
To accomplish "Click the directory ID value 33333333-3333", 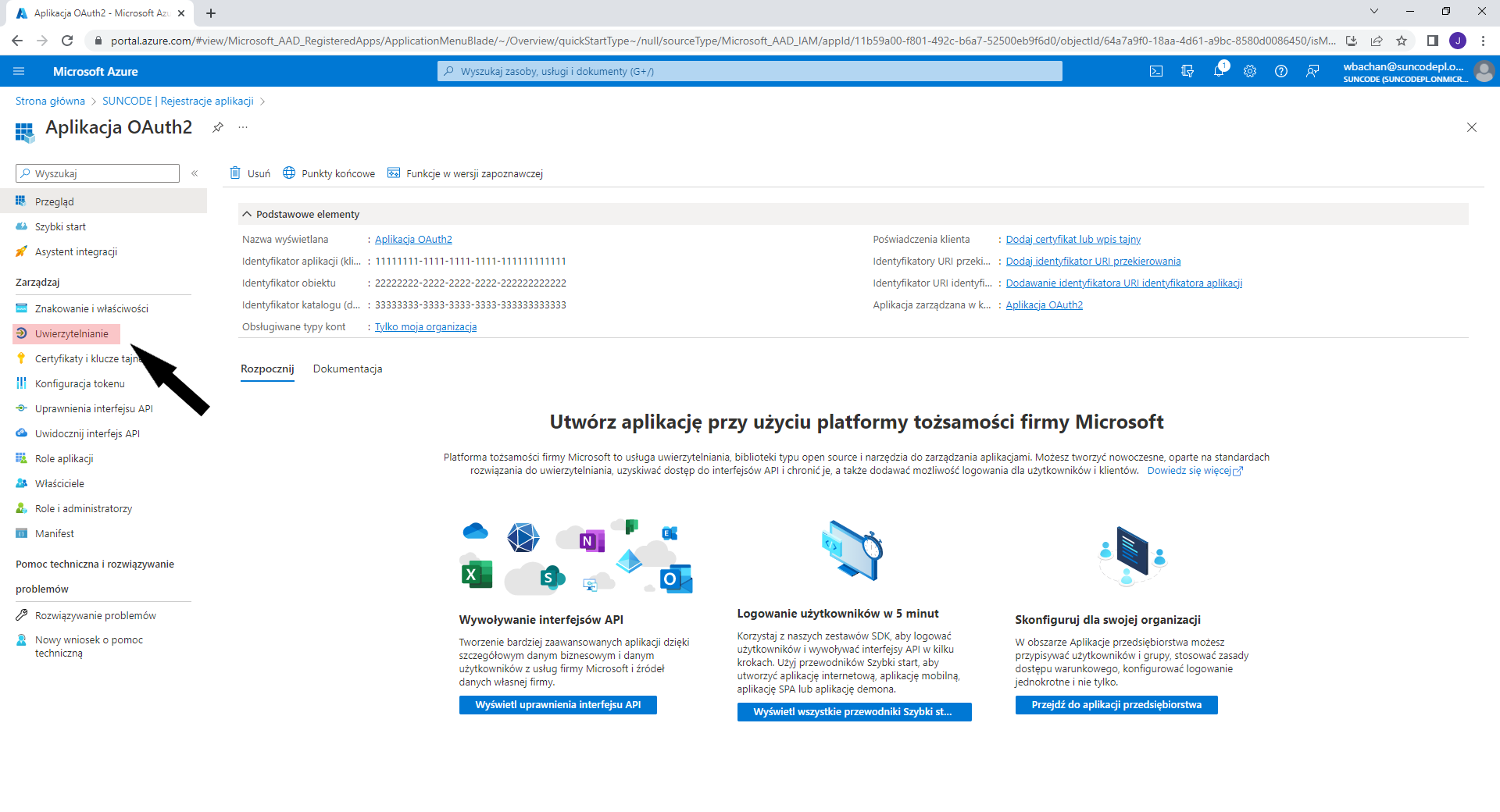I will (x=470, y=304).
